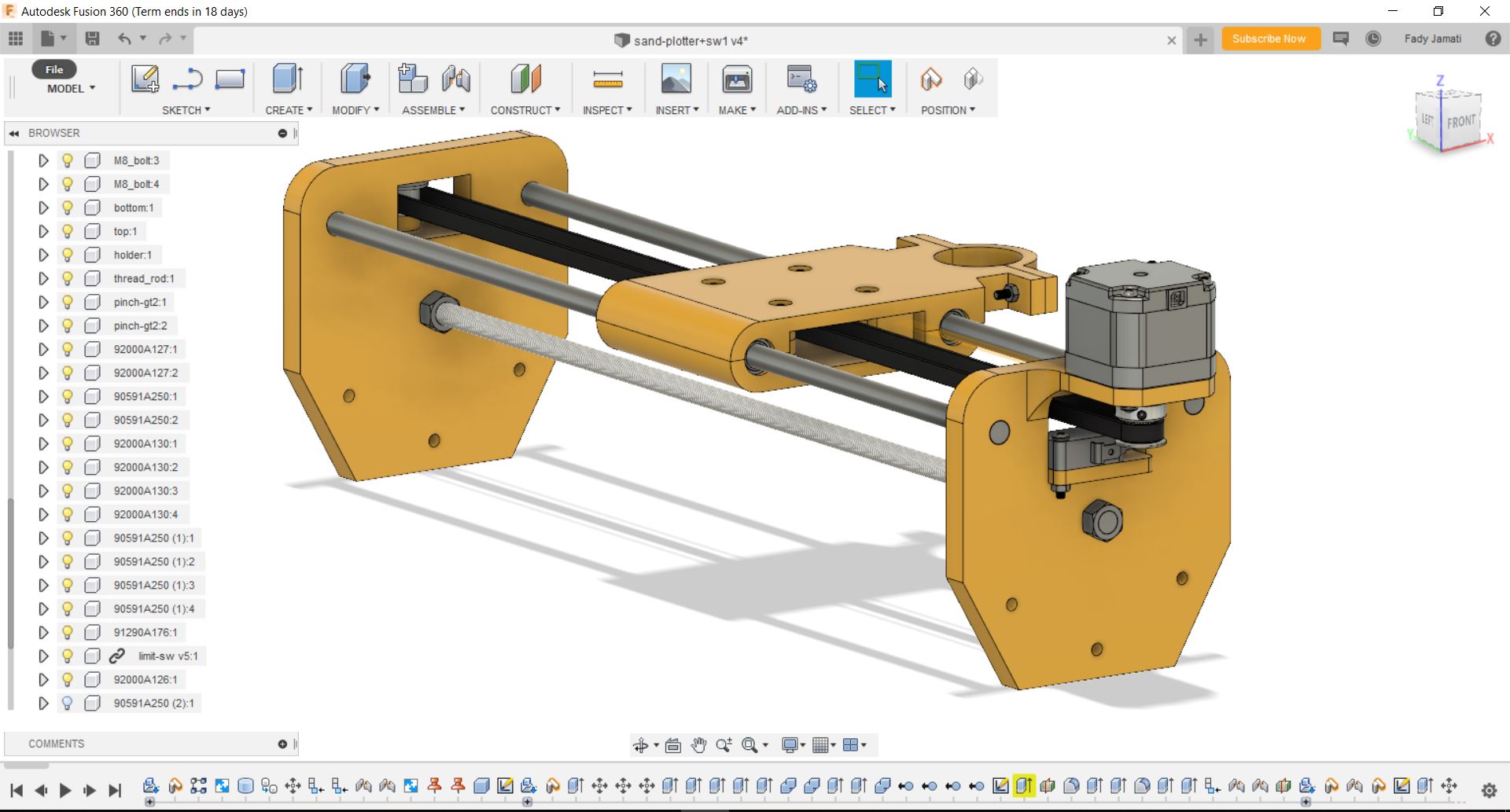Expand the bottom:1 component node
The width and height of the screenshot is (1510, 812).
(x=43, y=208)
